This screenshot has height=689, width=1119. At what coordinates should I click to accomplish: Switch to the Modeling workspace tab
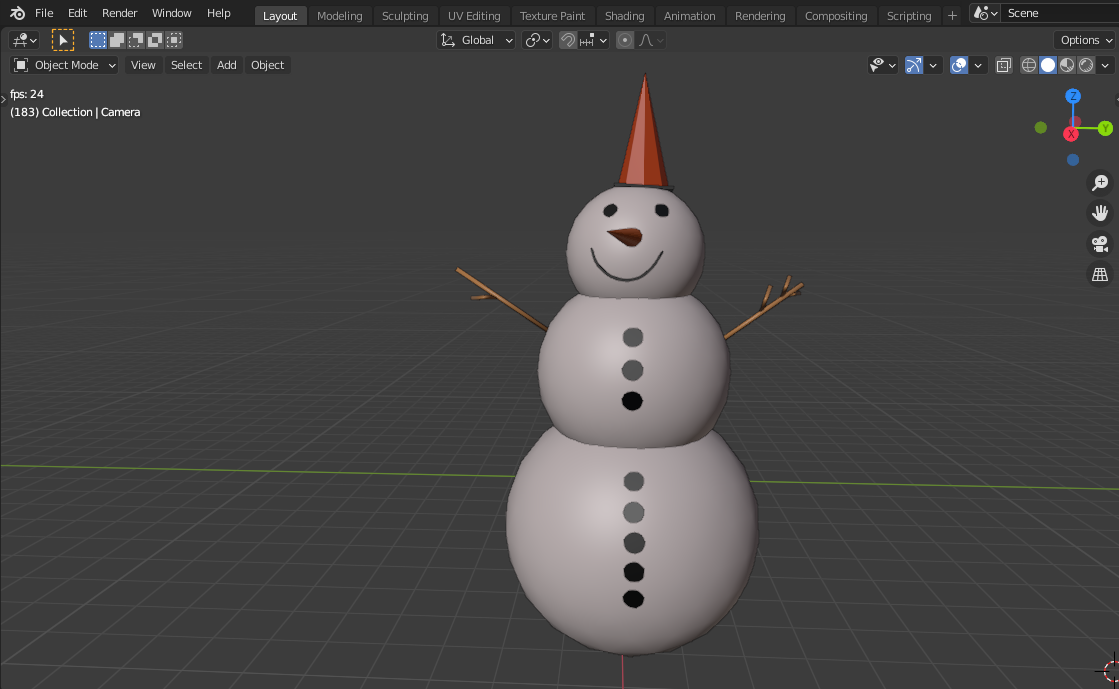(x=339, y=16)
